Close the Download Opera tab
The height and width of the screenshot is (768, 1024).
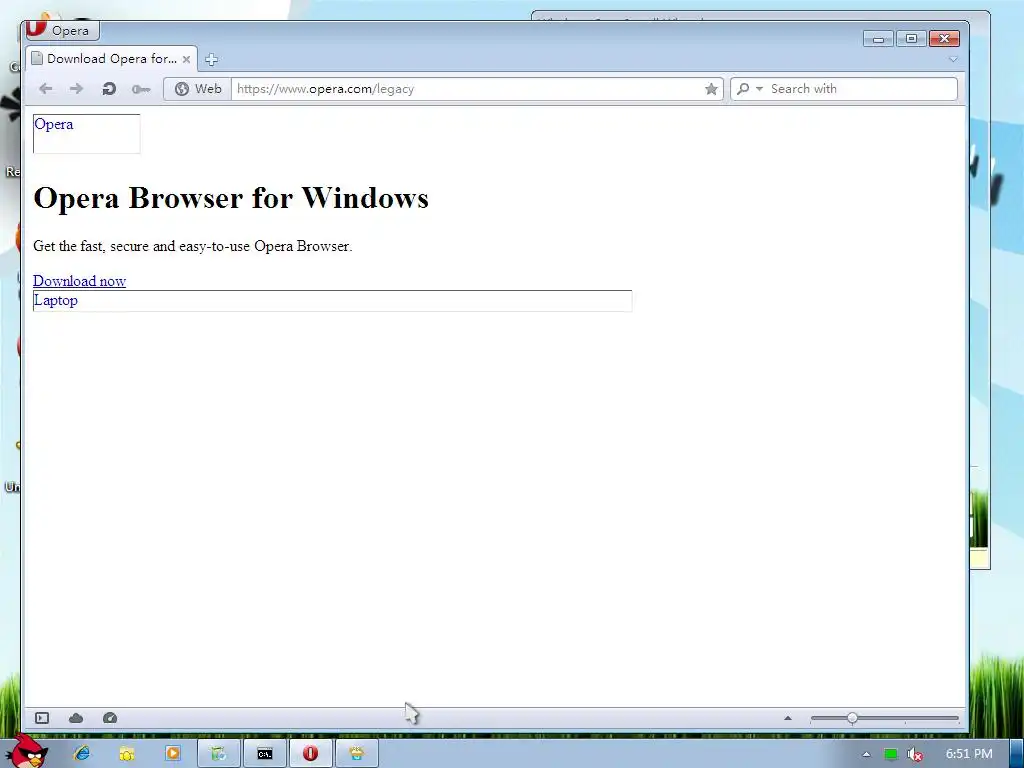click(x=186, y=59)
